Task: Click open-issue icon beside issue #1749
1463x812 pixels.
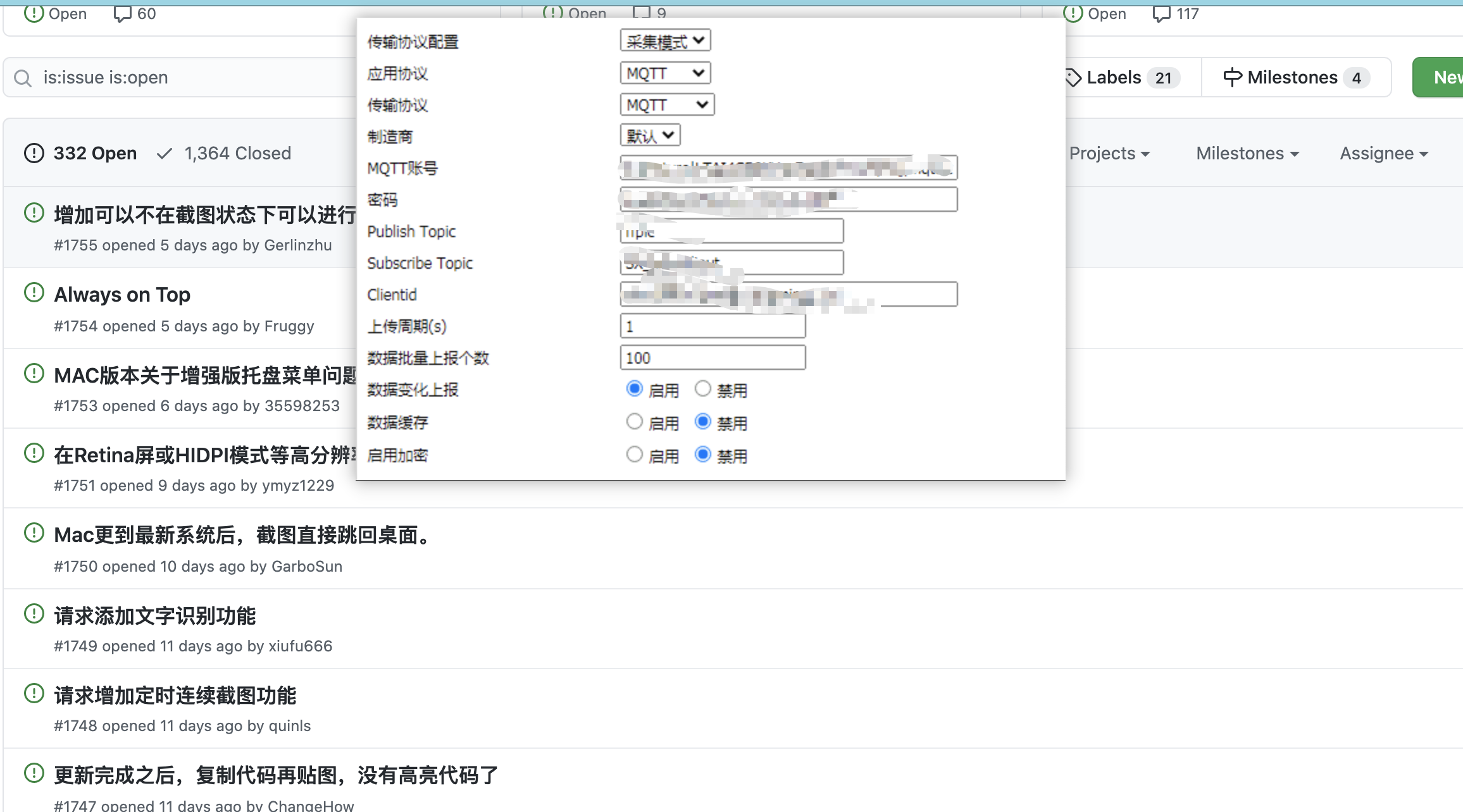Action: point(34,613)
